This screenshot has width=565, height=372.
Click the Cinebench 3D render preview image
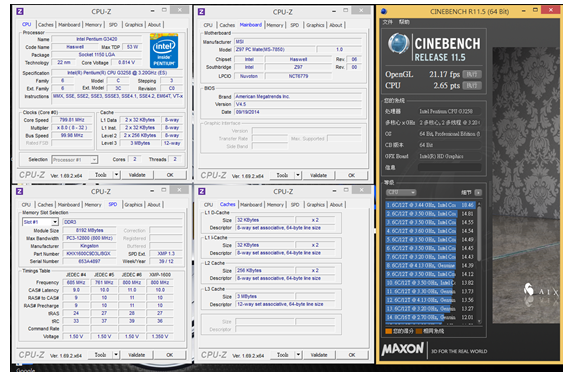pos(527,185)
